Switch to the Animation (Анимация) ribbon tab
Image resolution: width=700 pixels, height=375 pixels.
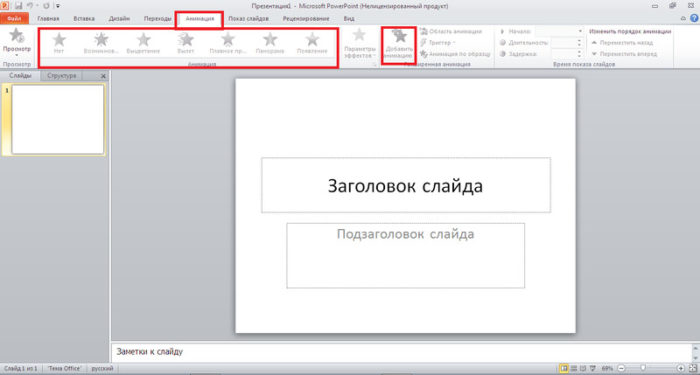200,19
